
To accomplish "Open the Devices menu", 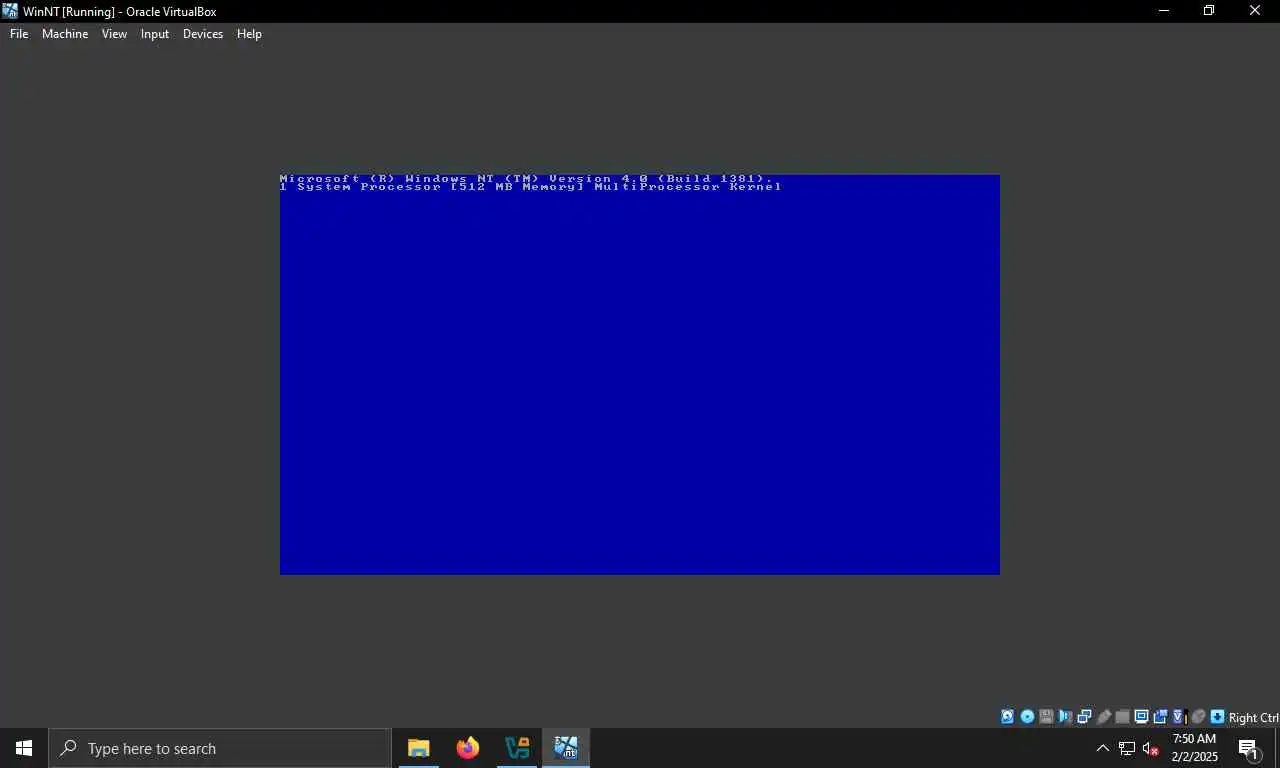I will [203, 34].
